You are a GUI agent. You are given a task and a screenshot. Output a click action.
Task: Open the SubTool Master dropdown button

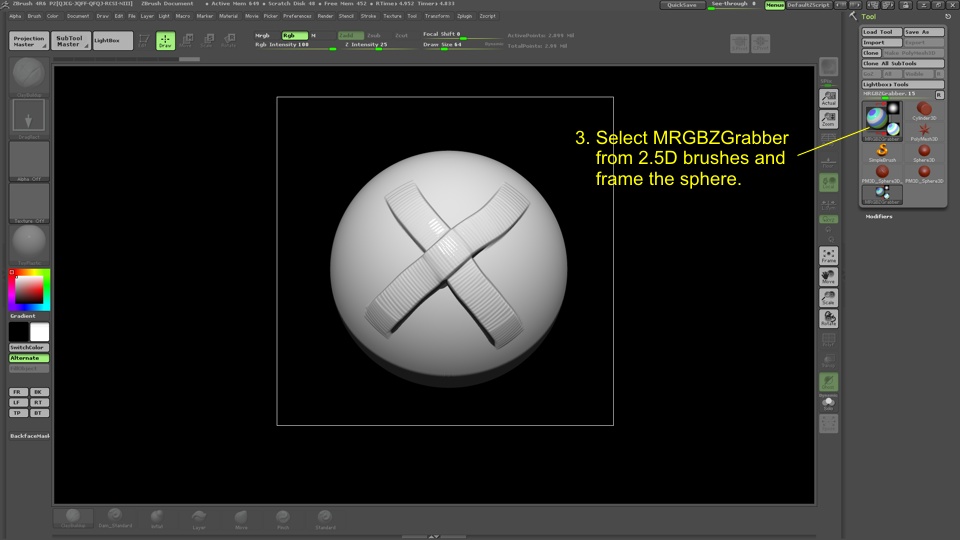[x=70, y=41]
